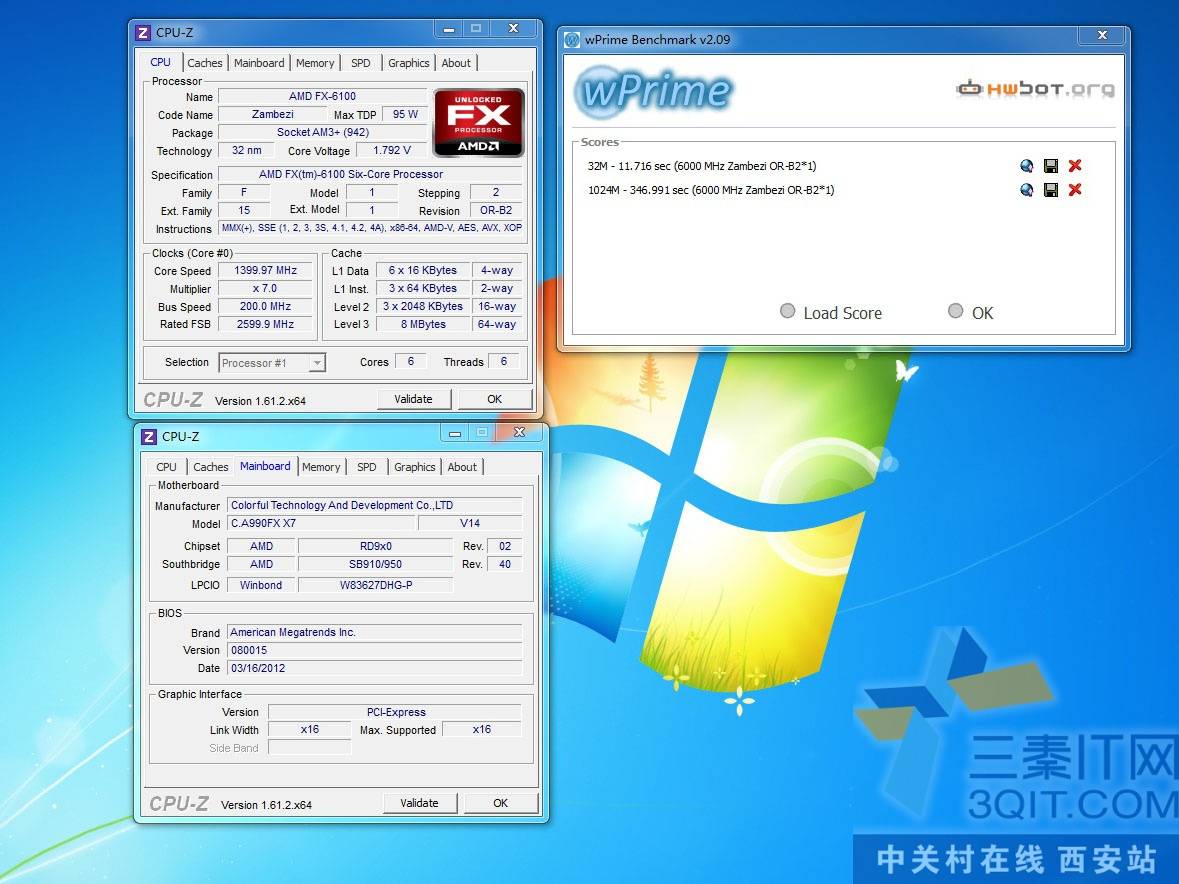Click the Zambezi code name field
The height and width of the screenshot is (884, 1179).
(272, 114)
